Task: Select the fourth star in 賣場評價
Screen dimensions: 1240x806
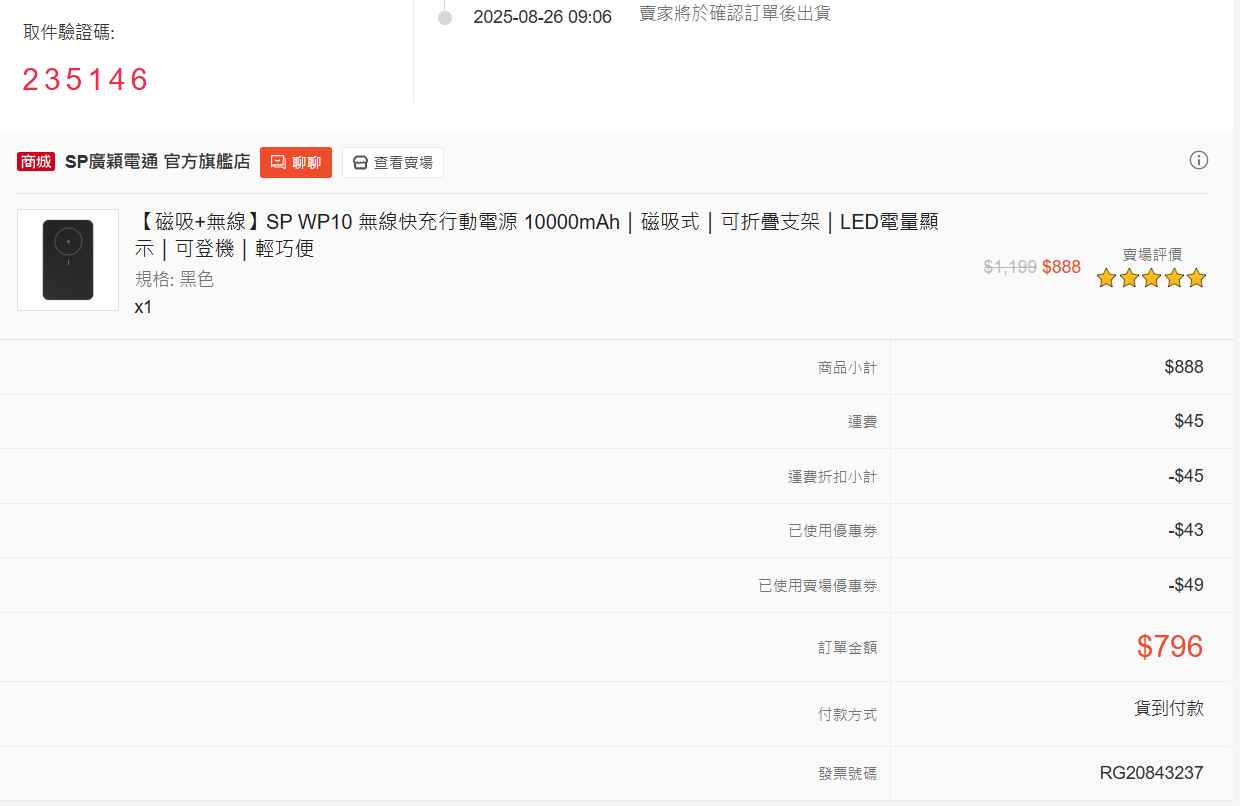Action: (x=1174, y=279)
